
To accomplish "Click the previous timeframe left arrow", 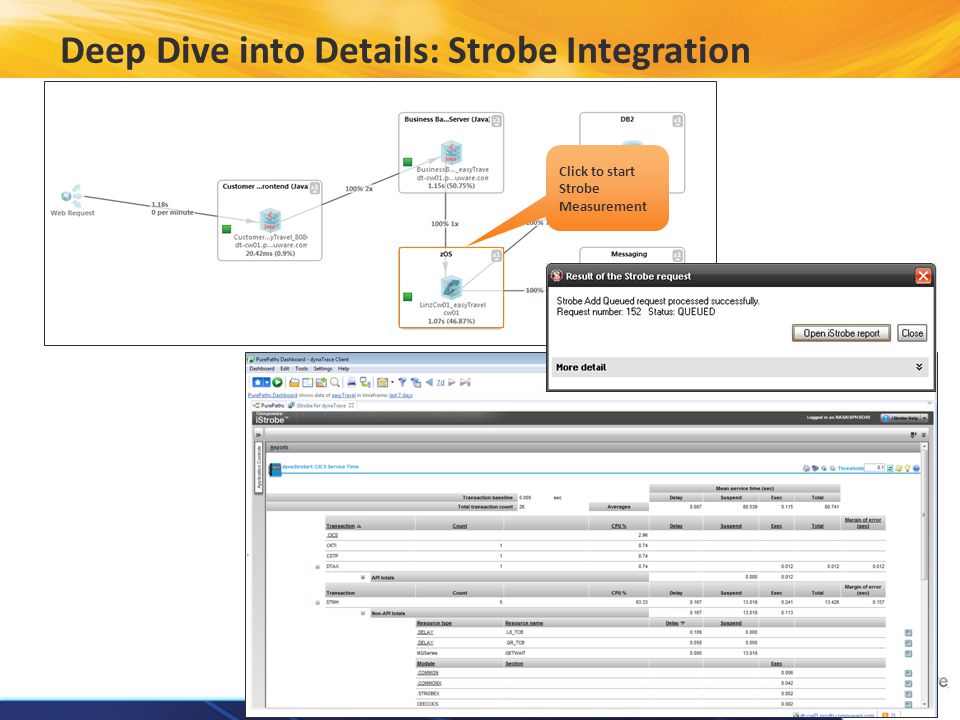I will click(x=429, y=382).
